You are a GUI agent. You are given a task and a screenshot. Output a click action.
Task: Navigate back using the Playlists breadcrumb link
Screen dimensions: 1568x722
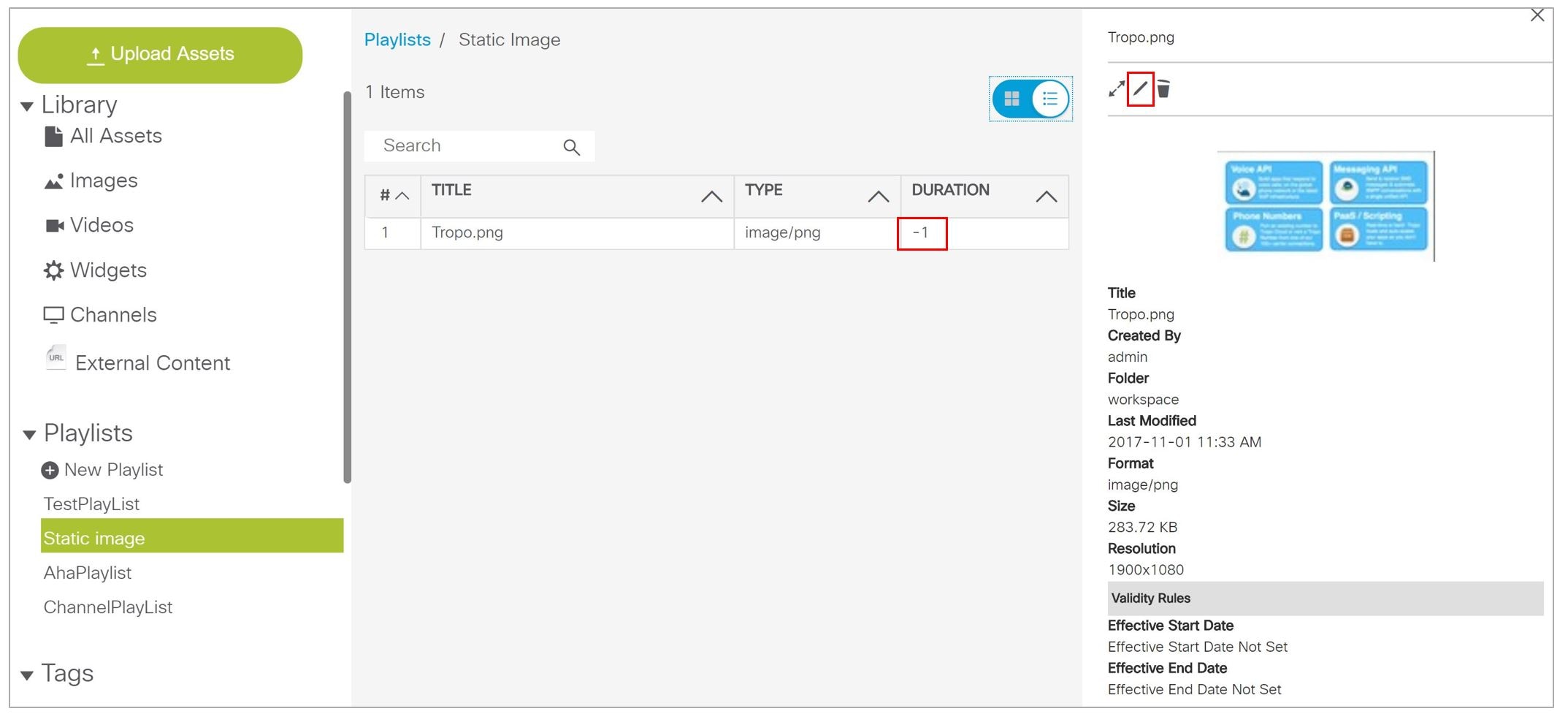tap(397, 39)
